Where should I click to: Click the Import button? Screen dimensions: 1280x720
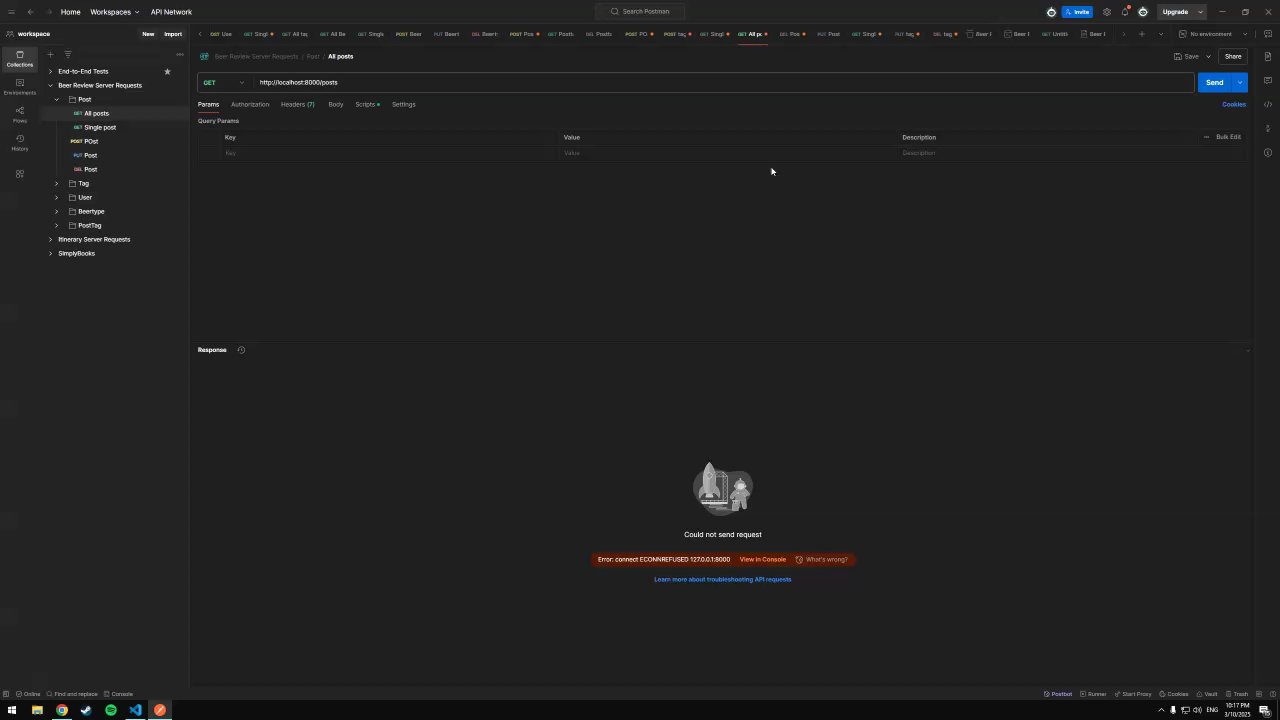pos(173,34)
